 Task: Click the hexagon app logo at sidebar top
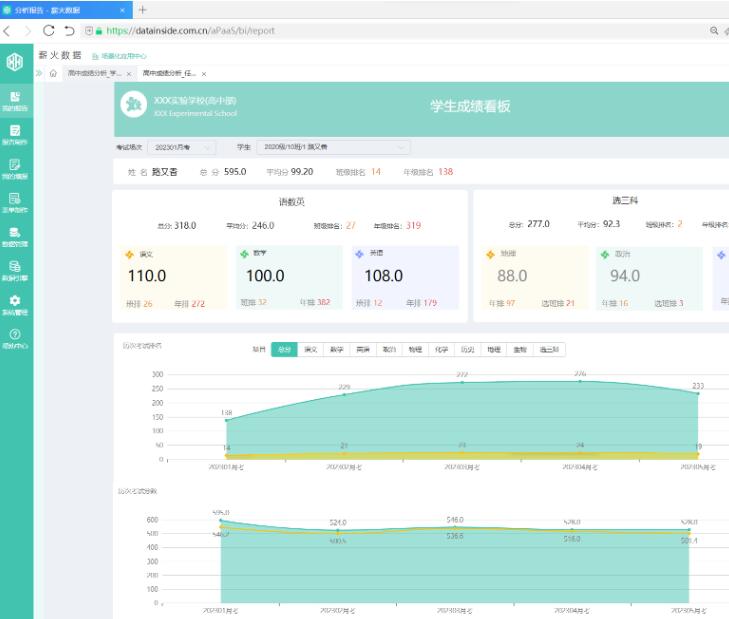pos(15,61)
